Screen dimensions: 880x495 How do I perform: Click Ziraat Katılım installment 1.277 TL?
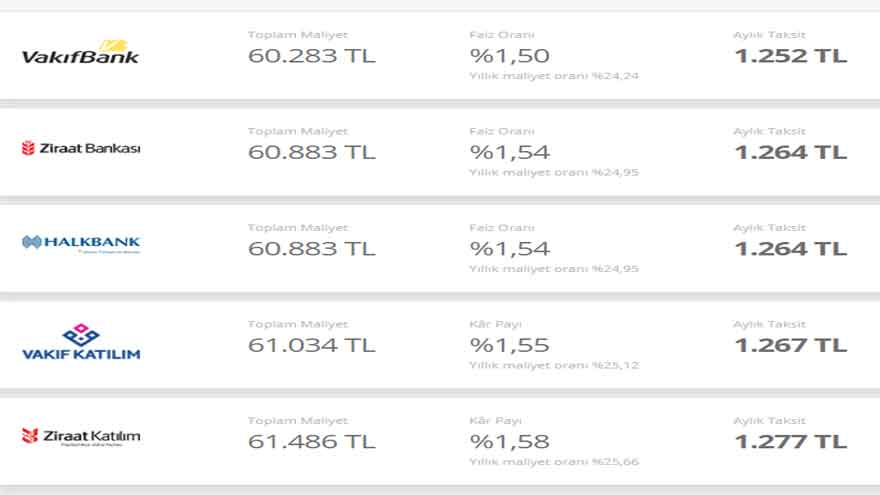pos(790,442)
